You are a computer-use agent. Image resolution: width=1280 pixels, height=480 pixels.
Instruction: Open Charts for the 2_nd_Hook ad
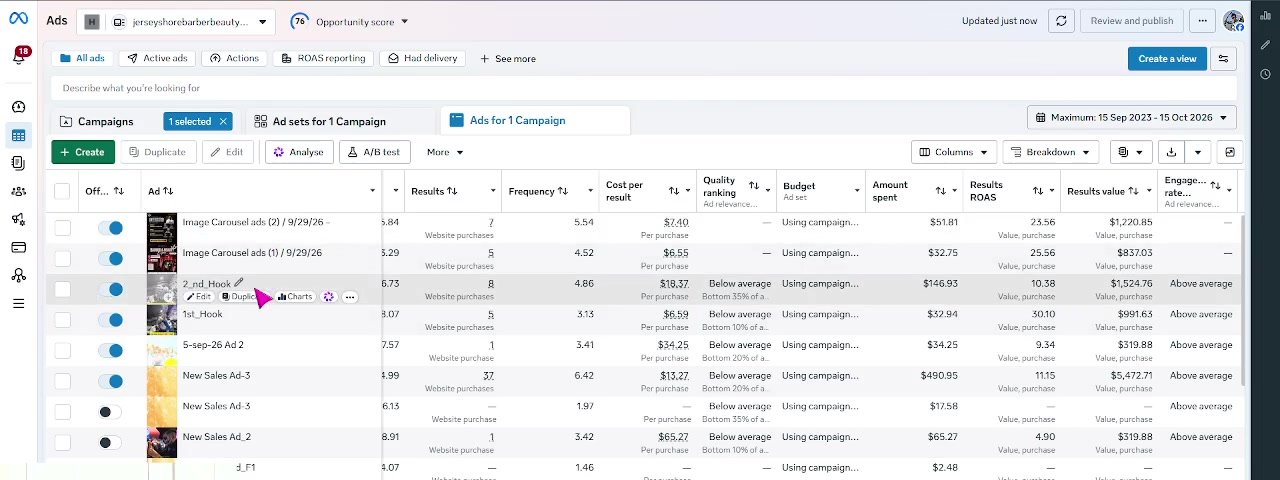[x=295, y=297]
